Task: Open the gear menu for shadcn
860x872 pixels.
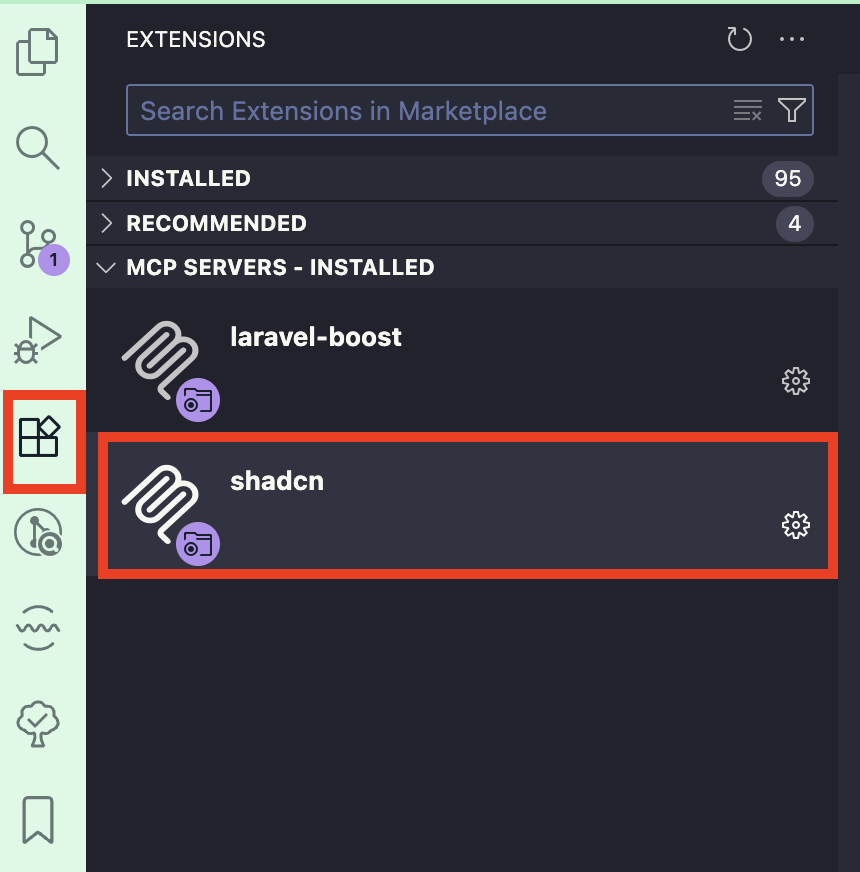Action: pyautogui.click(x=795, y=525)
